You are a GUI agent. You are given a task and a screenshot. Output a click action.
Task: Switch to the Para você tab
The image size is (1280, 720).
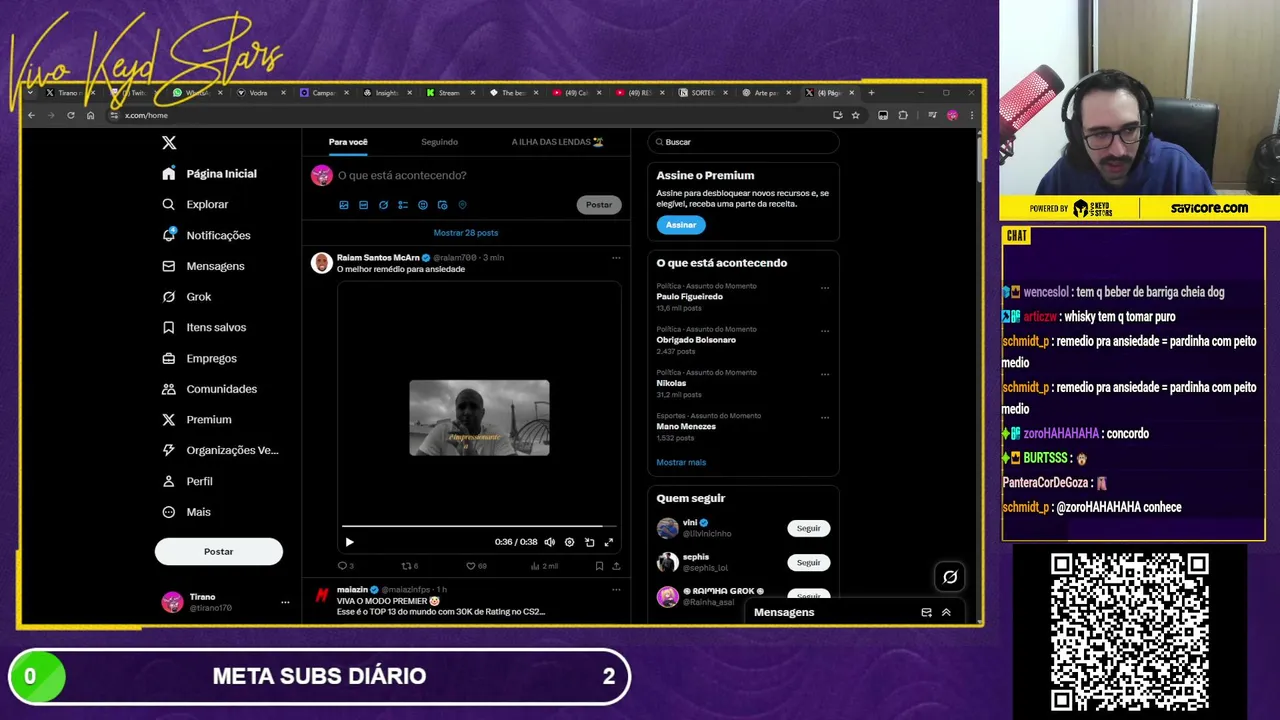pyautogui.click(x=348, y=142)
